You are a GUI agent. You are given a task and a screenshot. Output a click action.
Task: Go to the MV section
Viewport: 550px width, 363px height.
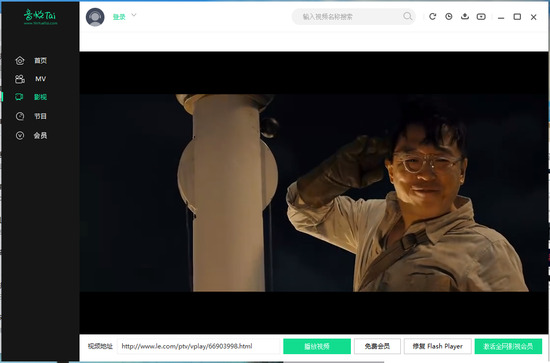point(40,79)
